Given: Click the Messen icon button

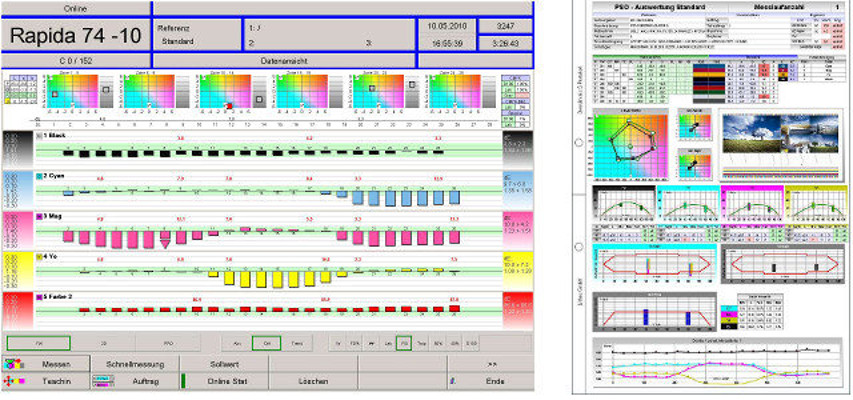Looking at the screenshot, I should click(13, 365).
